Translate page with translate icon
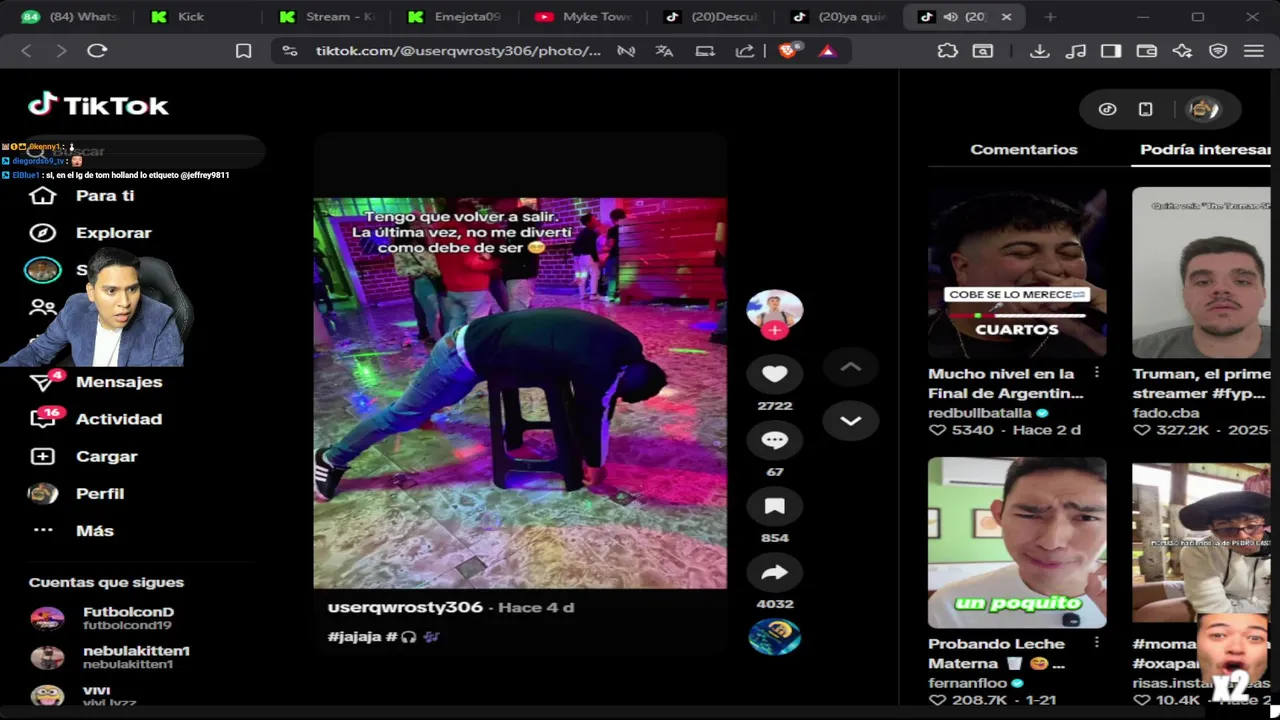 [664, 50]
